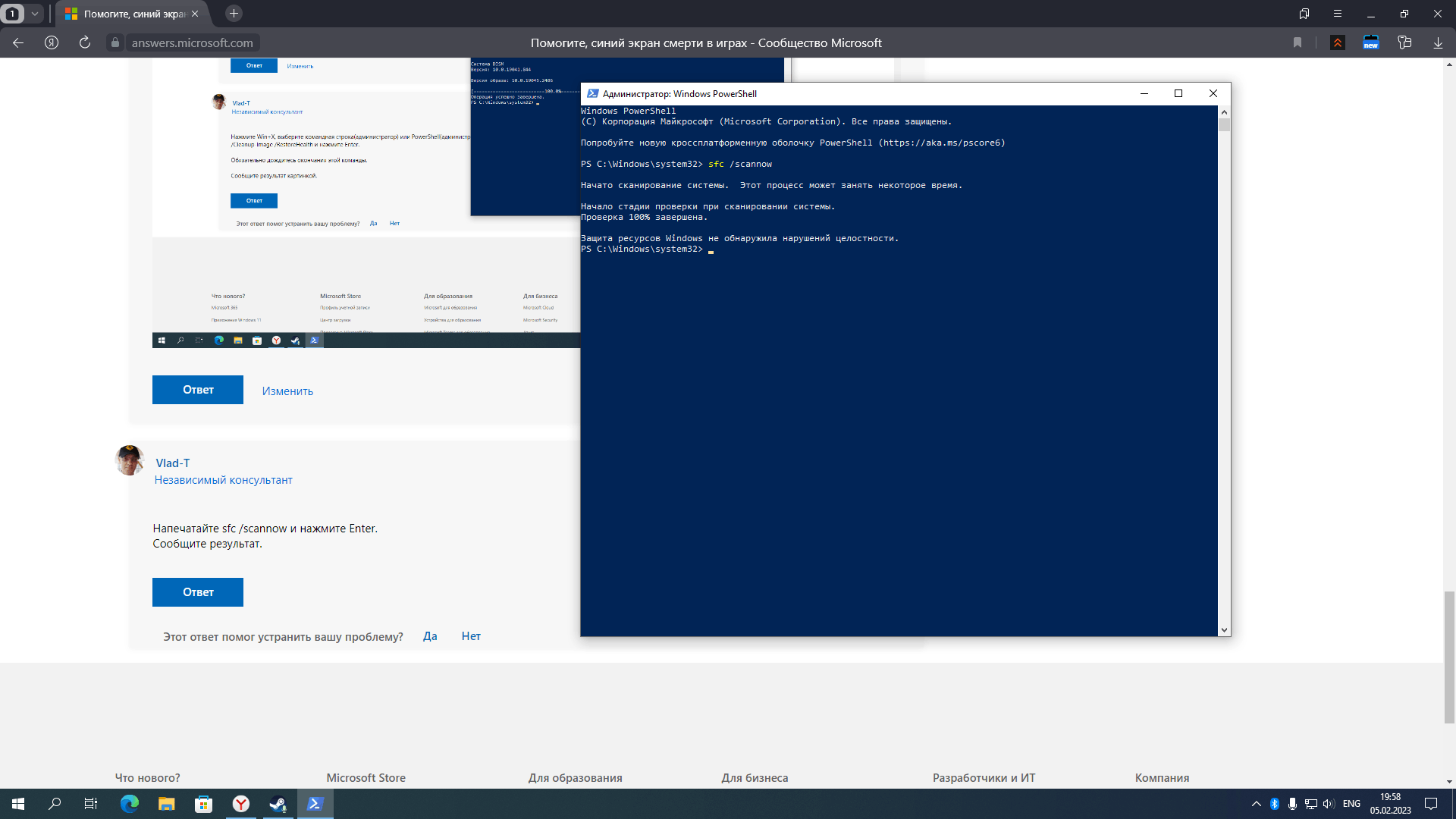Switch to PowerShell in taskbar
This screenshot has width=1456, height=819.
(x=315, y=804)
